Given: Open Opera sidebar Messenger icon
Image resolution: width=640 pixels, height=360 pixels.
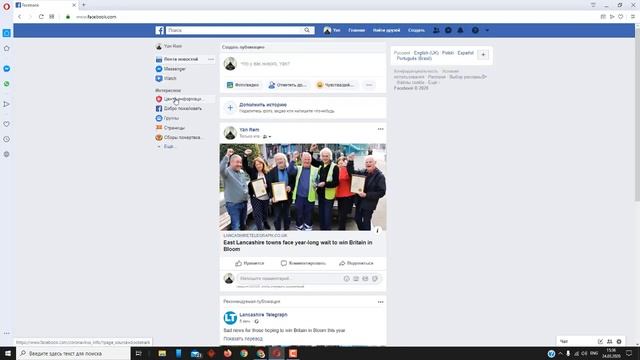Looking at the screenshot, I should click(x=7, y=69).
